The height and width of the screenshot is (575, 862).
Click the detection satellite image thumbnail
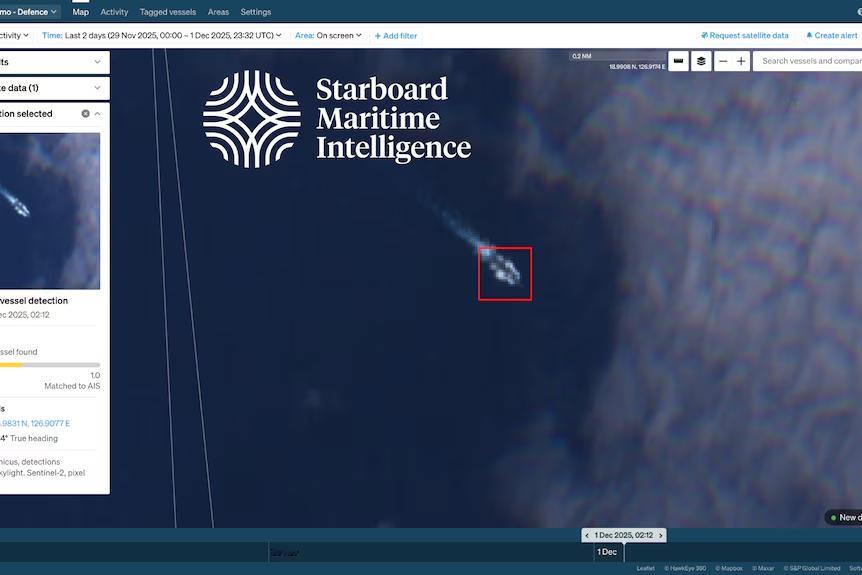pos(50,211)
